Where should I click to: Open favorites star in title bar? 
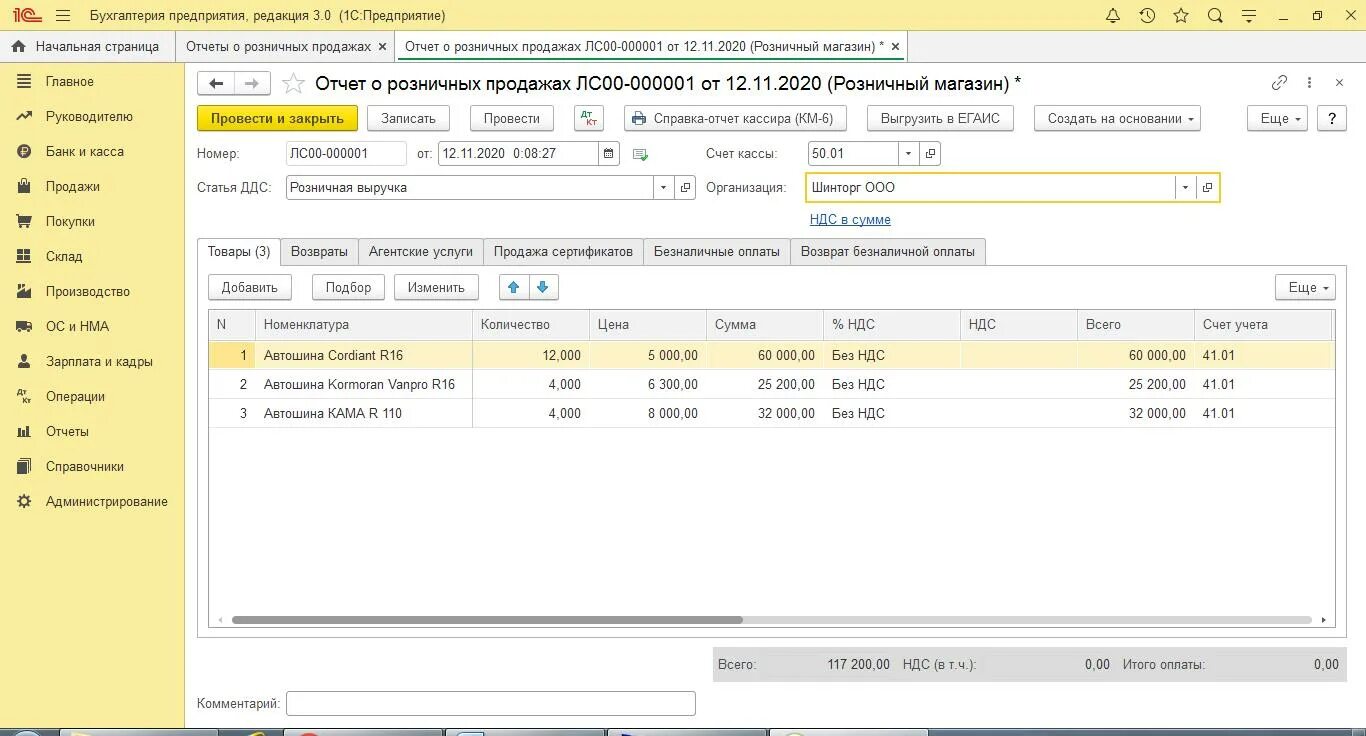[1181, 15]
